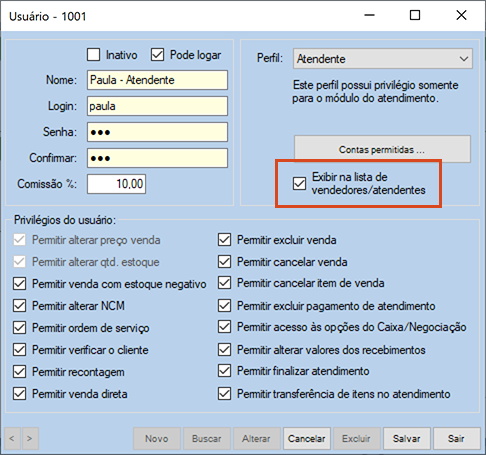Toggle the Inativo checkbox
The width and height of the screenshot is (486, 455).
(x=93, y=55)
